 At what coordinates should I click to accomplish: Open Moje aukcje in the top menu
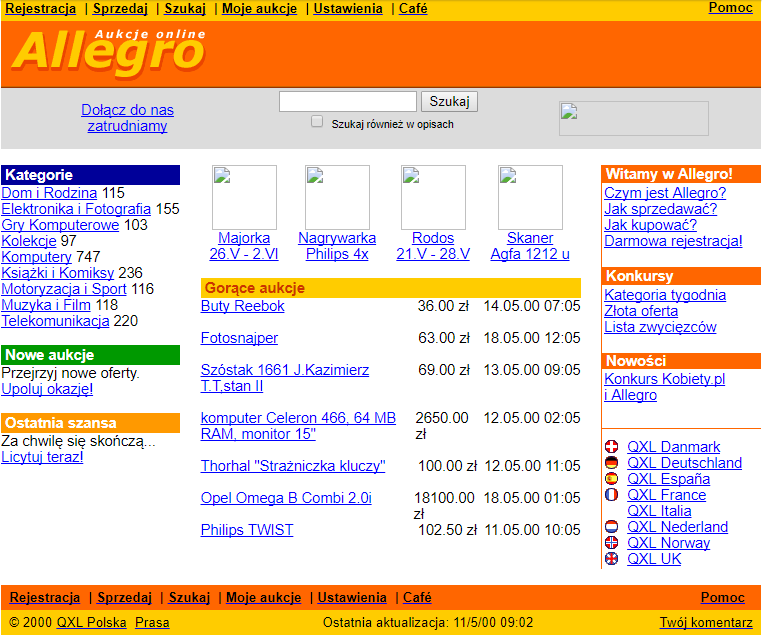coord(260,9)
